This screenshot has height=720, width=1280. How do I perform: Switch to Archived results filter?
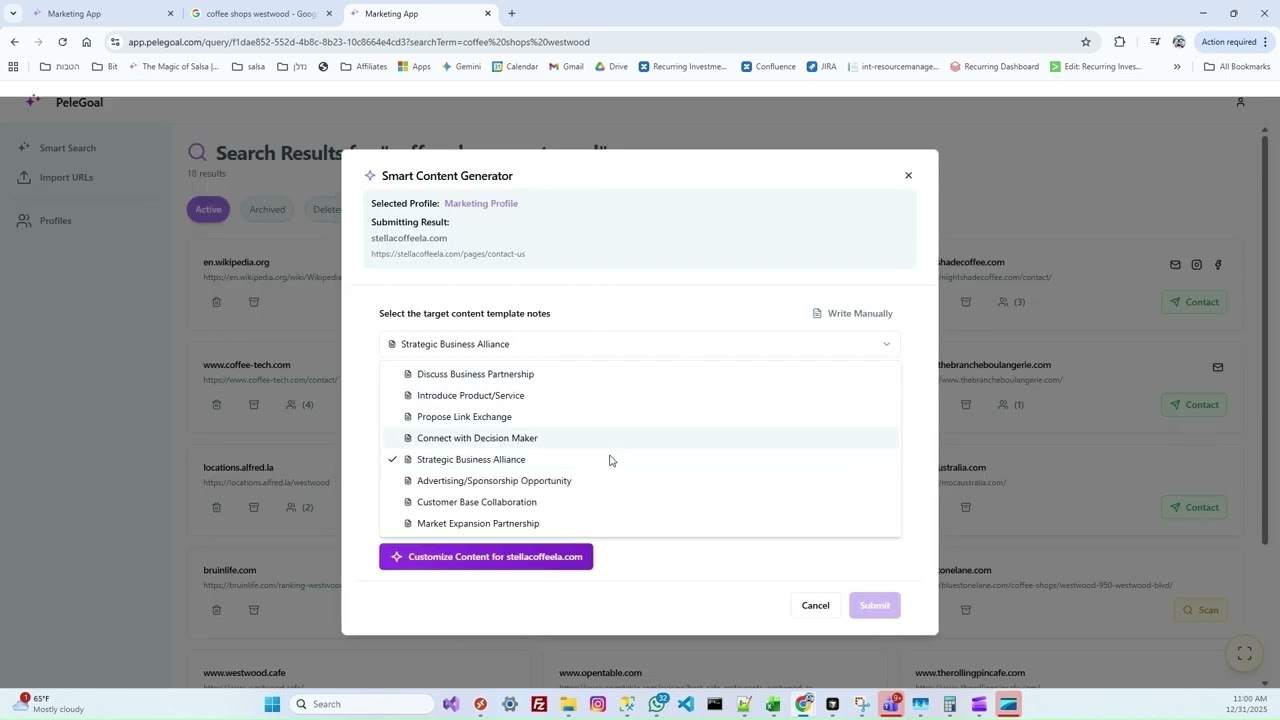tap(267, 209)
